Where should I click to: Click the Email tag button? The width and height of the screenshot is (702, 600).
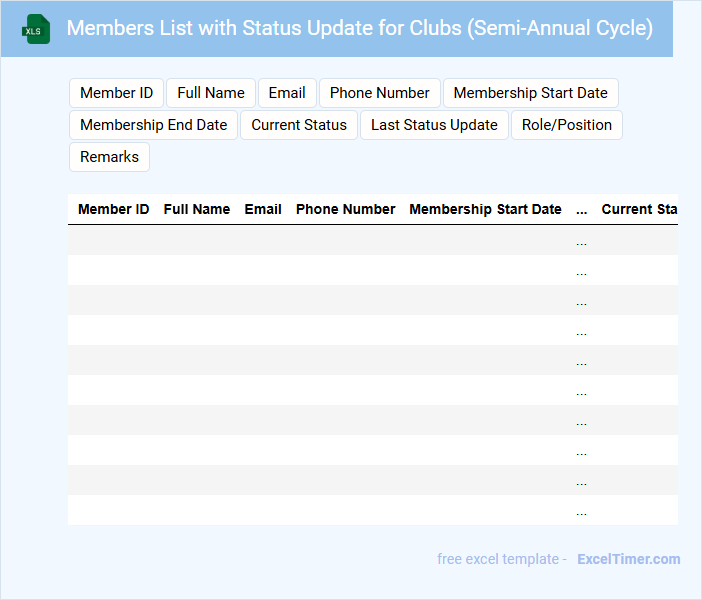[x=287, y=93]
